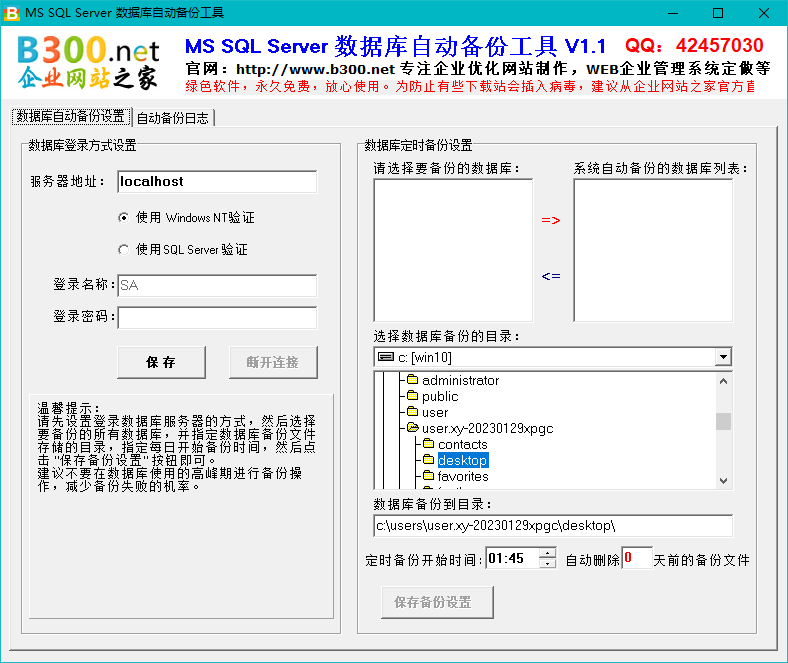
Task: Click the 服务器地址 localhost field
Action: (217, 181)
